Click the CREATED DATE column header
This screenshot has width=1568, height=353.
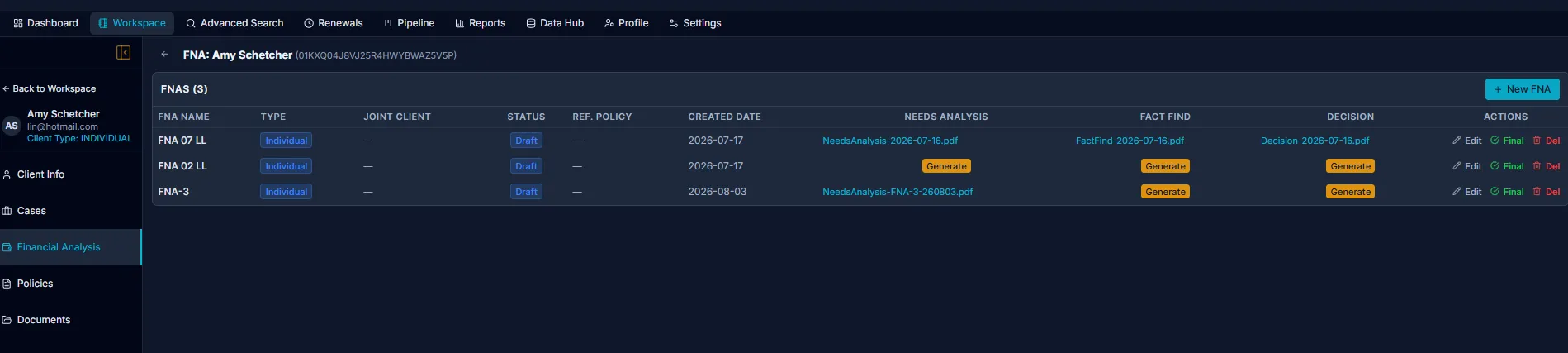point(724,117)
